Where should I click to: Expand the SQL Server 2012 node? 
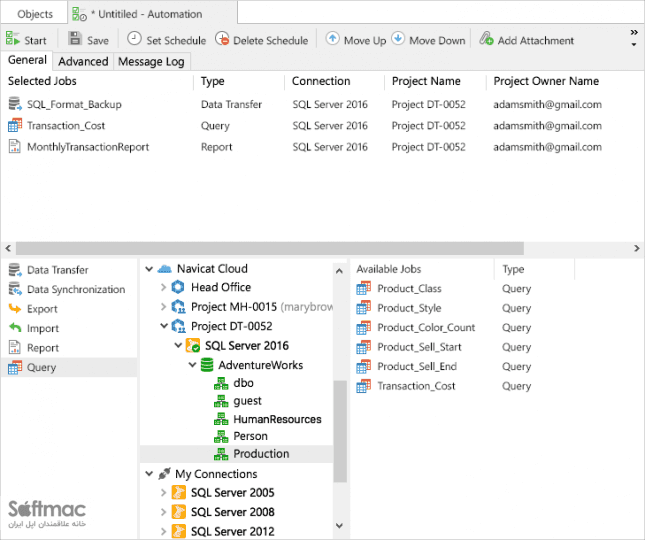(163, 531)
